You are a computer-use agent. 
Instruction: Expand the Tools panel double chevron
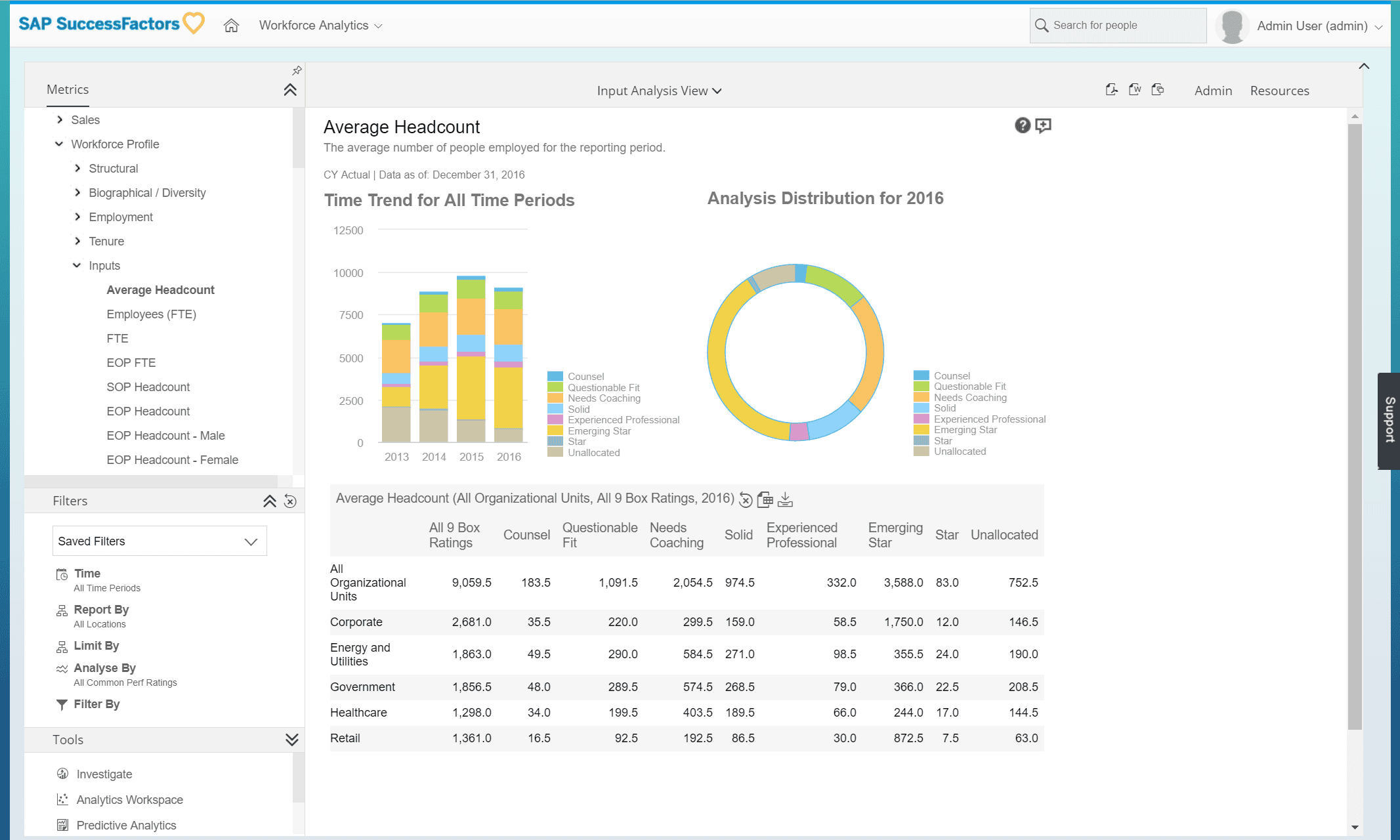click(x=292, y=740)
